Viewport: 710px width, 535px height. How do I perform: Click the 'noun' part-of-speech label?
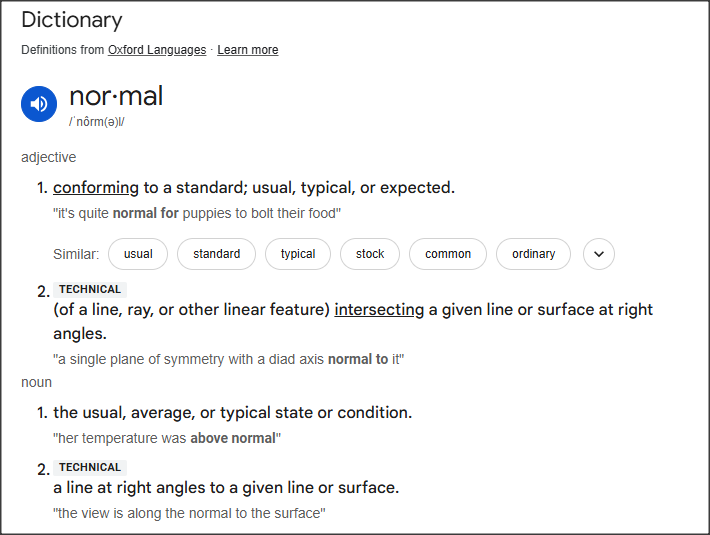(x=36, y=382)
